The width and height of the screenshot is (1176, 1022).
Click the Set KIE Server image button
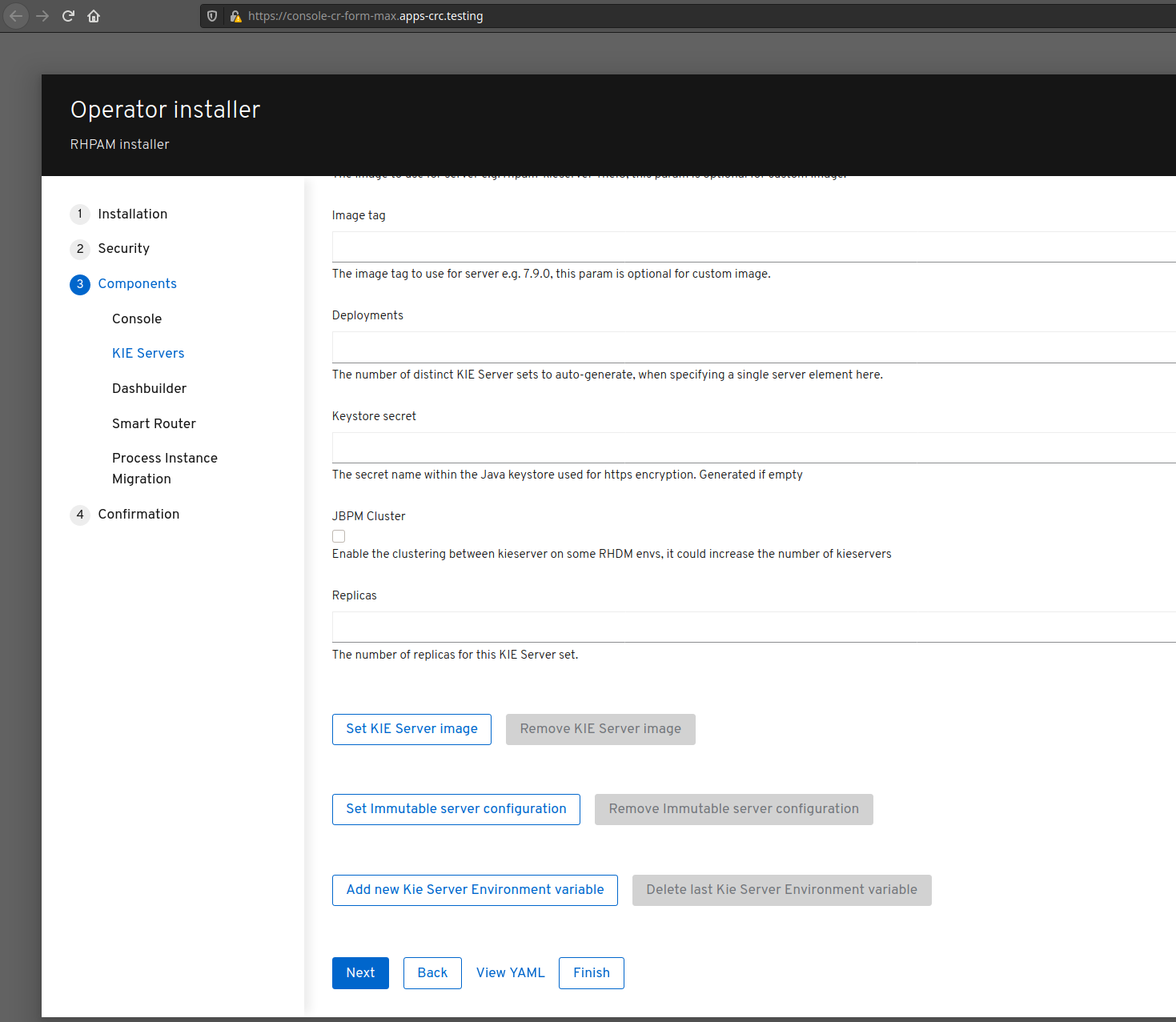click(411, 729)
